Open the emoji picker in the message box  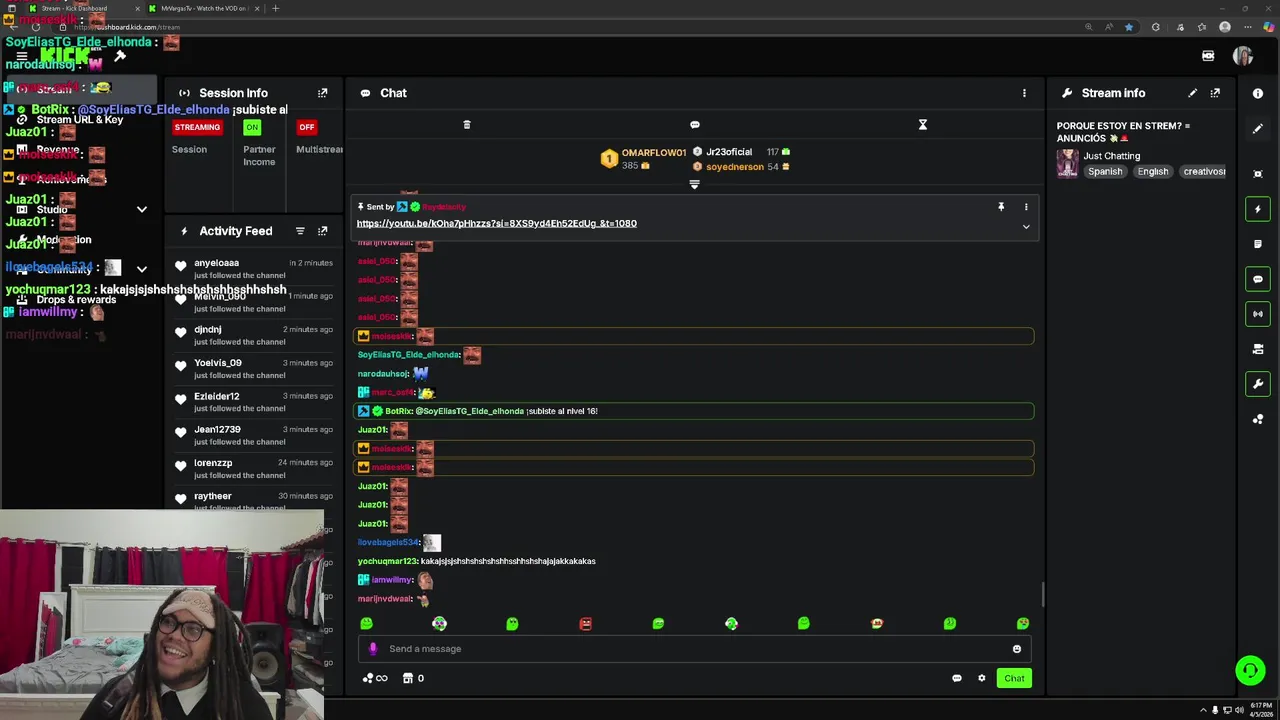[1017, 649]
